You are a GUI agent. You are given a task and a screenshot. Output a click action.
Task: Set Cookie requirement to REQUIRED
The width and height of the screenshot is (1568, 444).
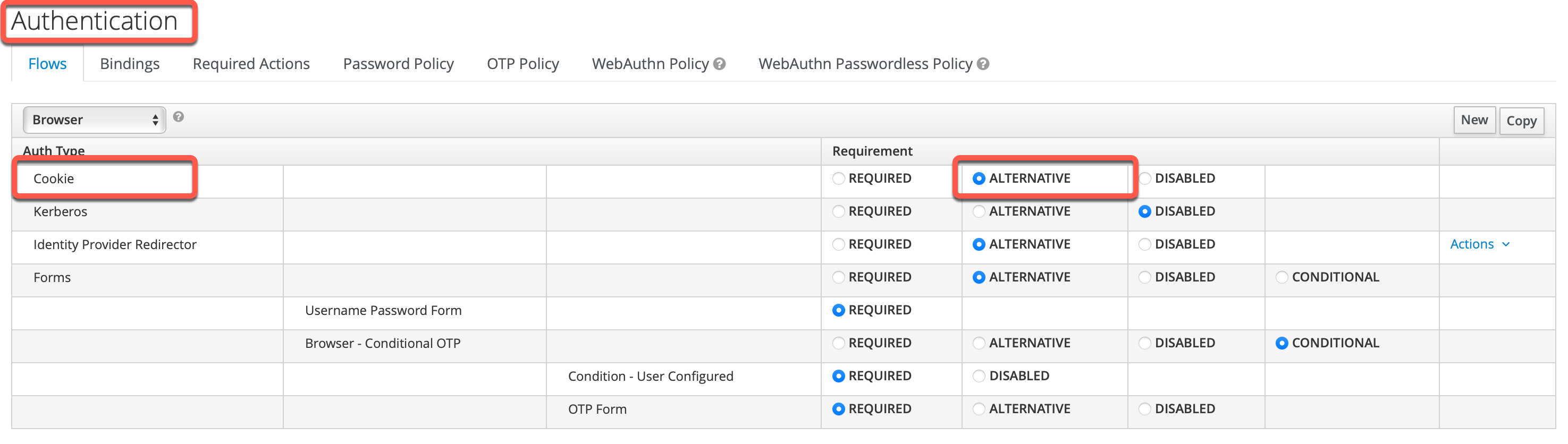click(838, 178)
